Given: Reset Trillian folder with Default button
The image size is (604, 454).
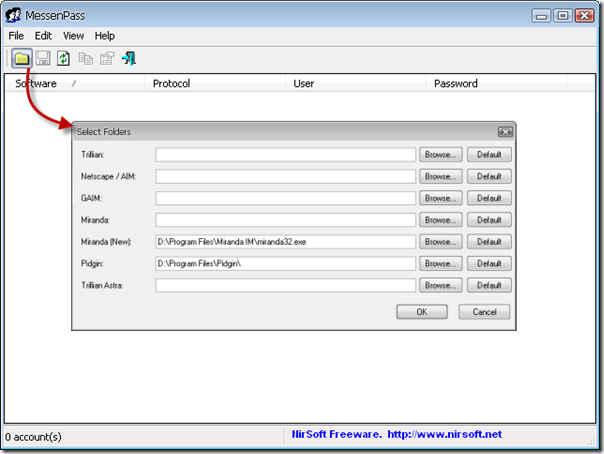Looking at the screenshot, I should (x=489, y=155).
